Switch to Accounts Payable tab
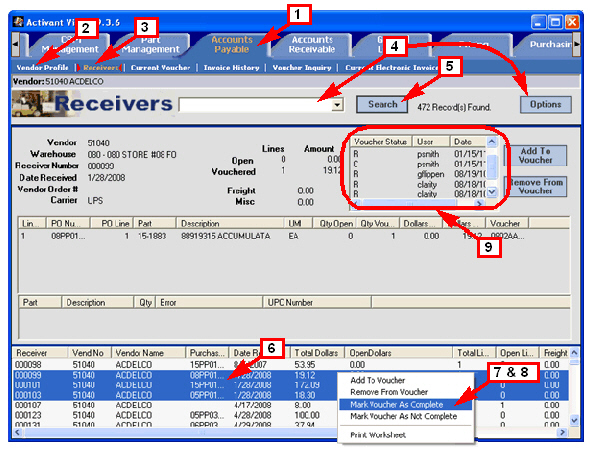The image size is (590, 454). (x=231, y=44)
